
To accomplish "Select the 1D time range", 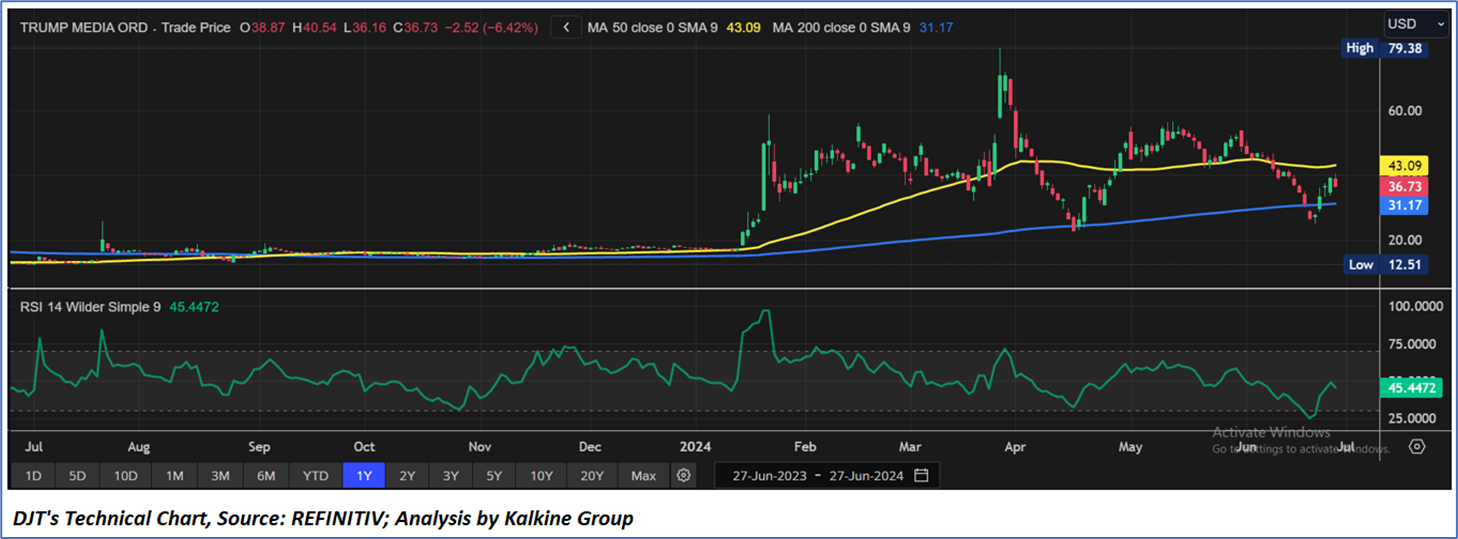I will (x=33, y=475).
